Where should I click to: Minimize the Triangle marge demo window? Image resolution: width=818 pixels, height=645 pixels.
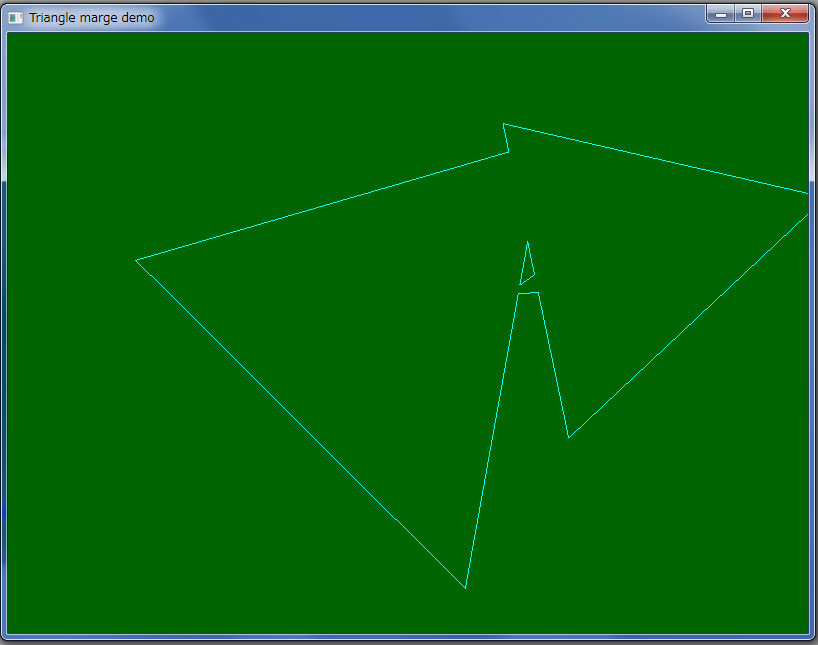720,14
